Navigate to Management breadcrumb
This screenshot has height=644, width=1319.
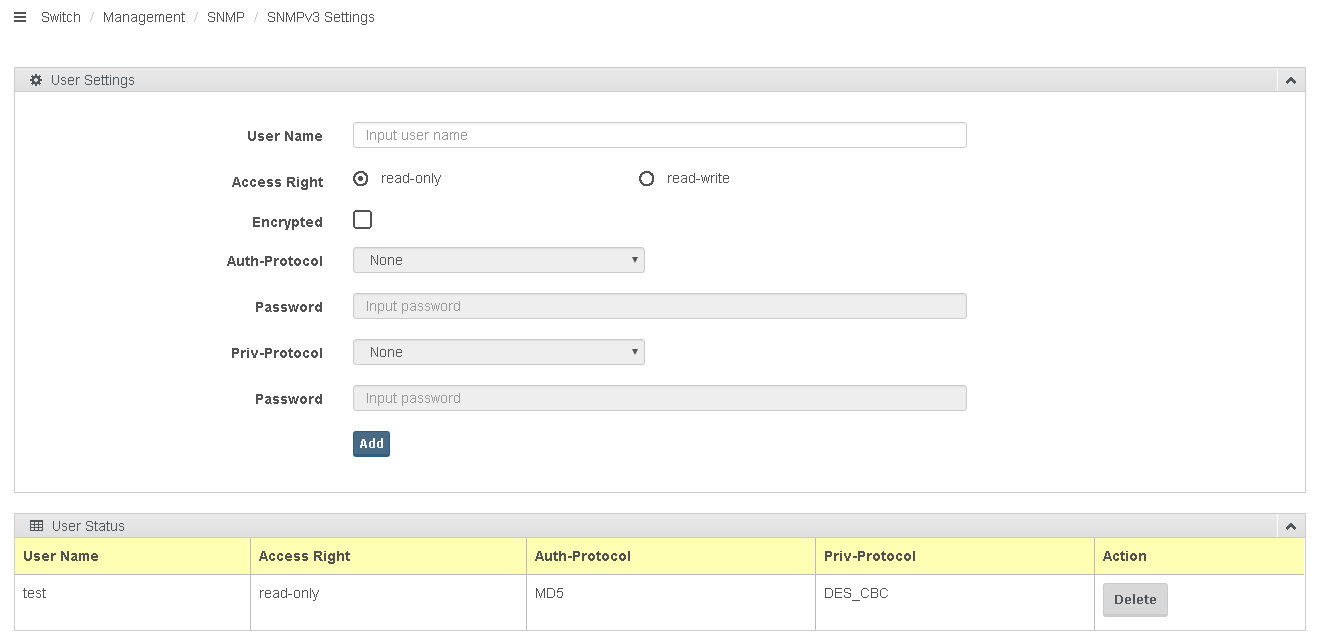(x=144, y=17)
